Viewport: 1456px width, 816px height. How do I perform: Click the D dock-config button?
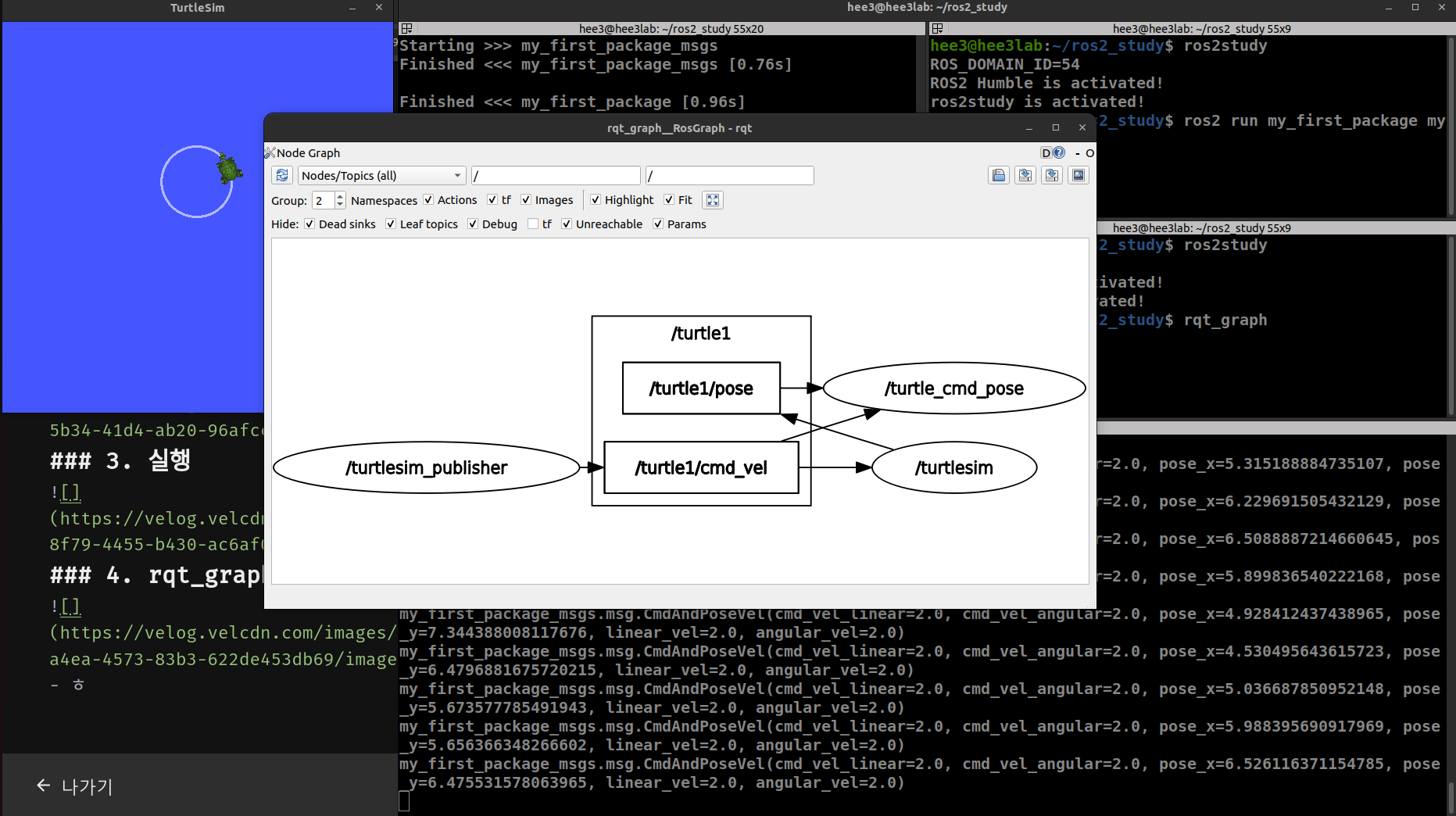(1046, 153)
